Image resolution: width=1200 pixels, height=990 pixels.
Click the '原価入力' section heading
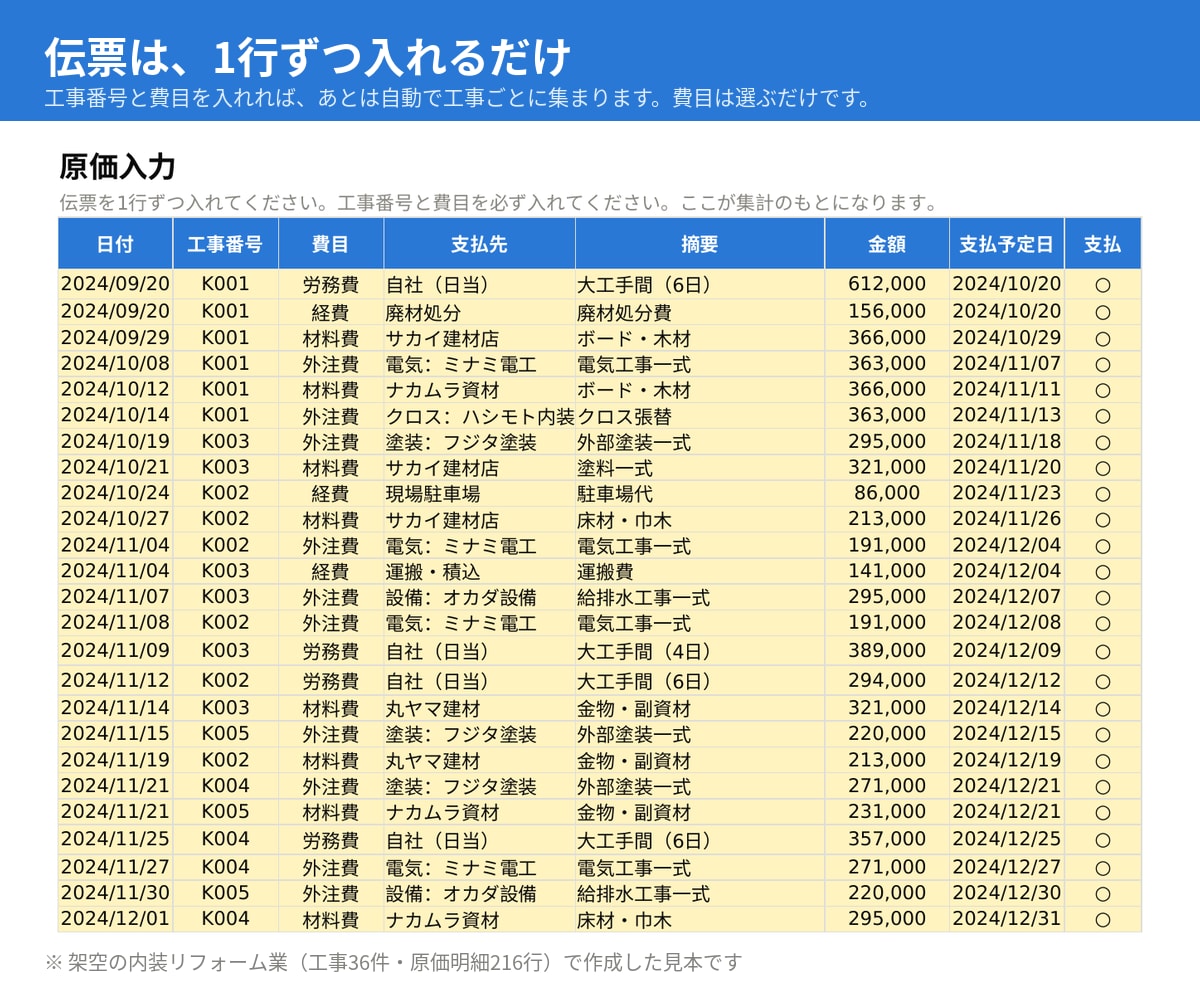pos(118,166)
